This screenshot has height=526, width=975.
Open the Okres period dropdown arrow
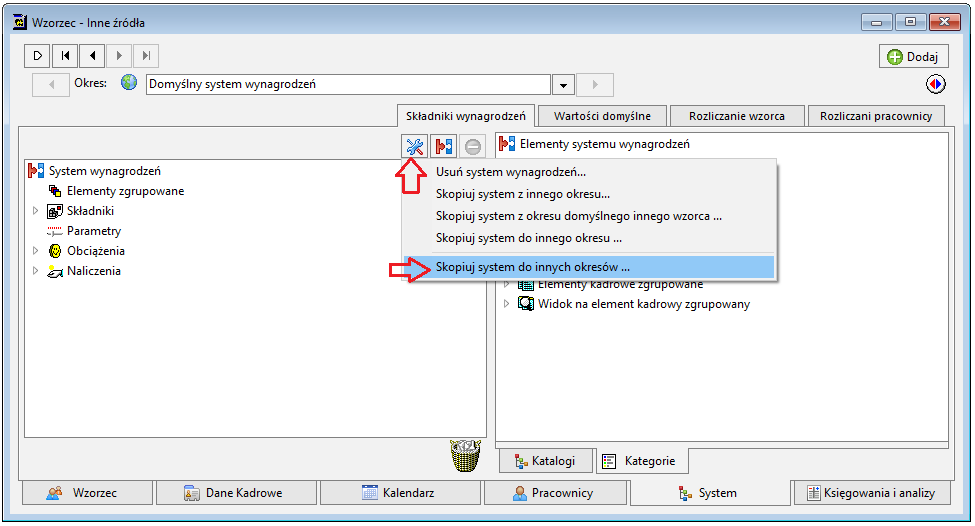pos(563,85)
